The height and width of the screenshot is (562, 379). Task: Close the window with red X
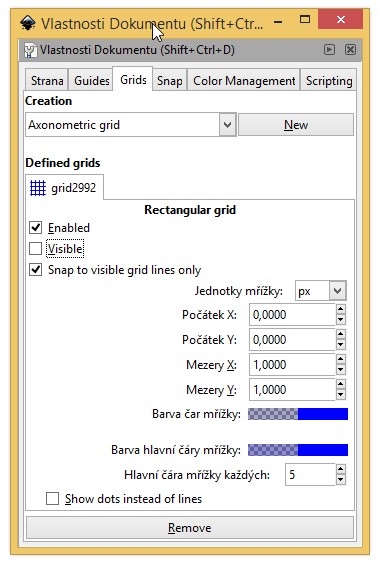(x=340, y=19)
